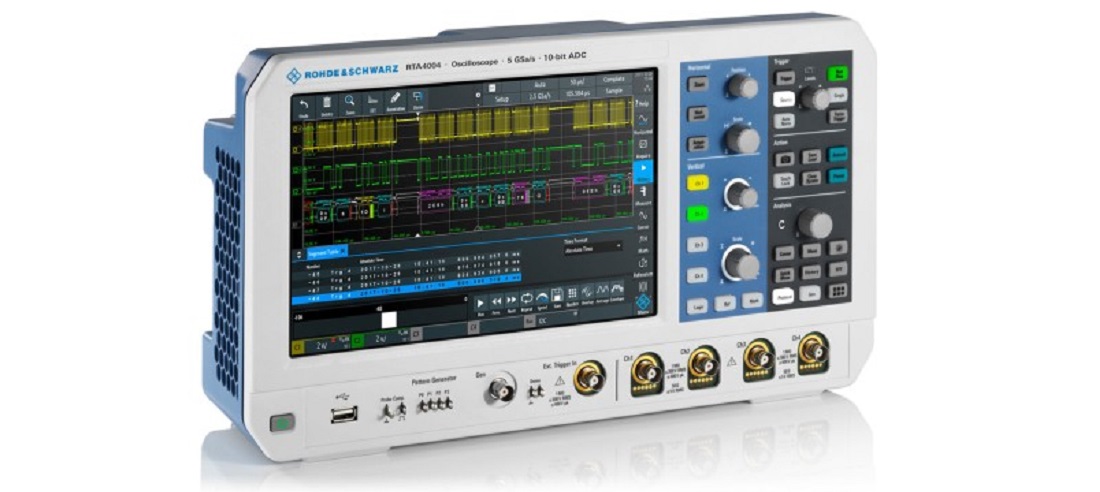Tap the Speed gauge icon in the player
Image resolution: width=1100 pixels, height=492 pixels.
pos(542,298)
